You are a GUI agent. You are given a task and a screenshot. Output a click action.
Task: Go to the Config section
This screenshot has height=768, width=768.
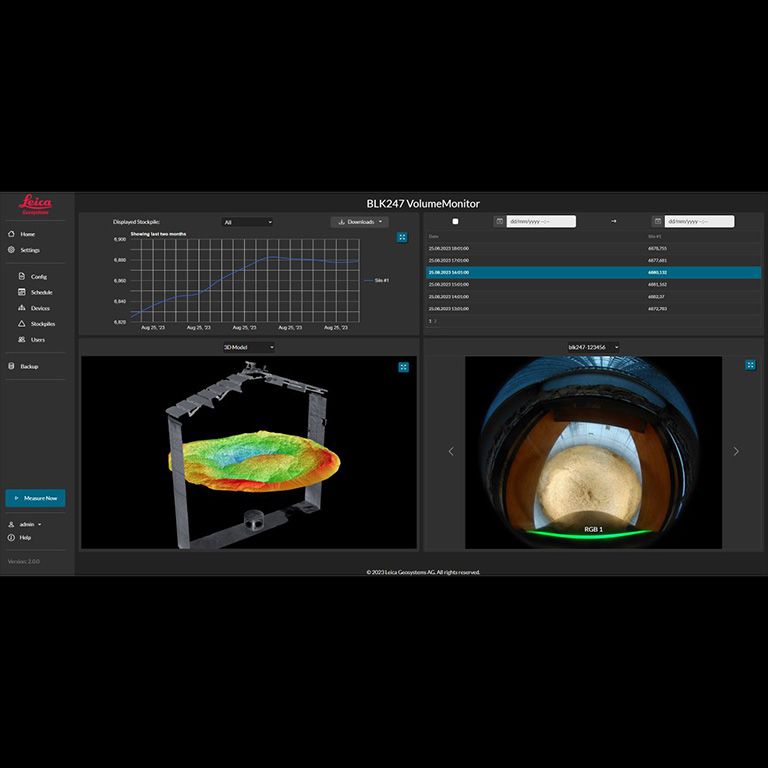pos(38,277)
